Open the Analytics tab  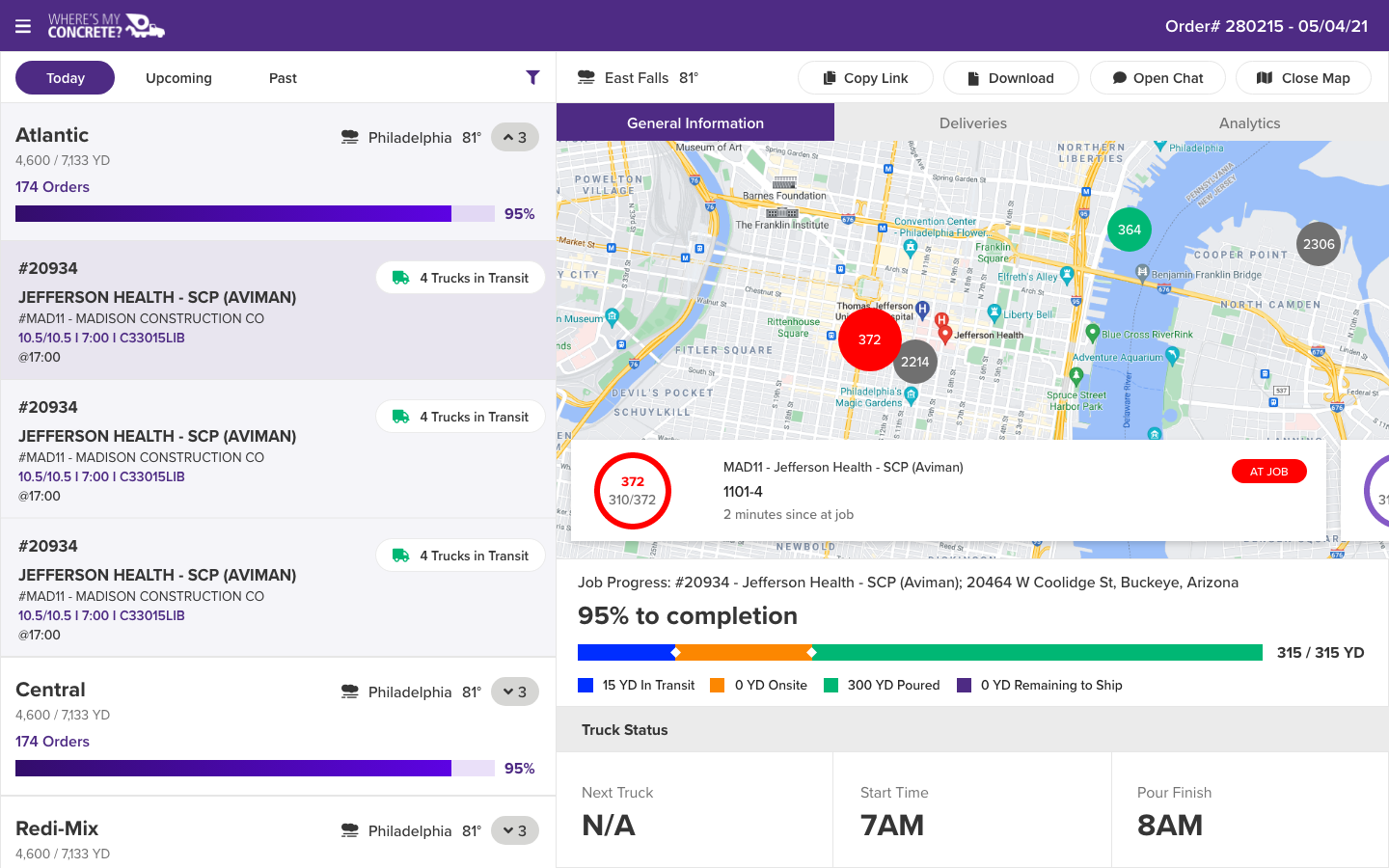[x=1250, y=122]
